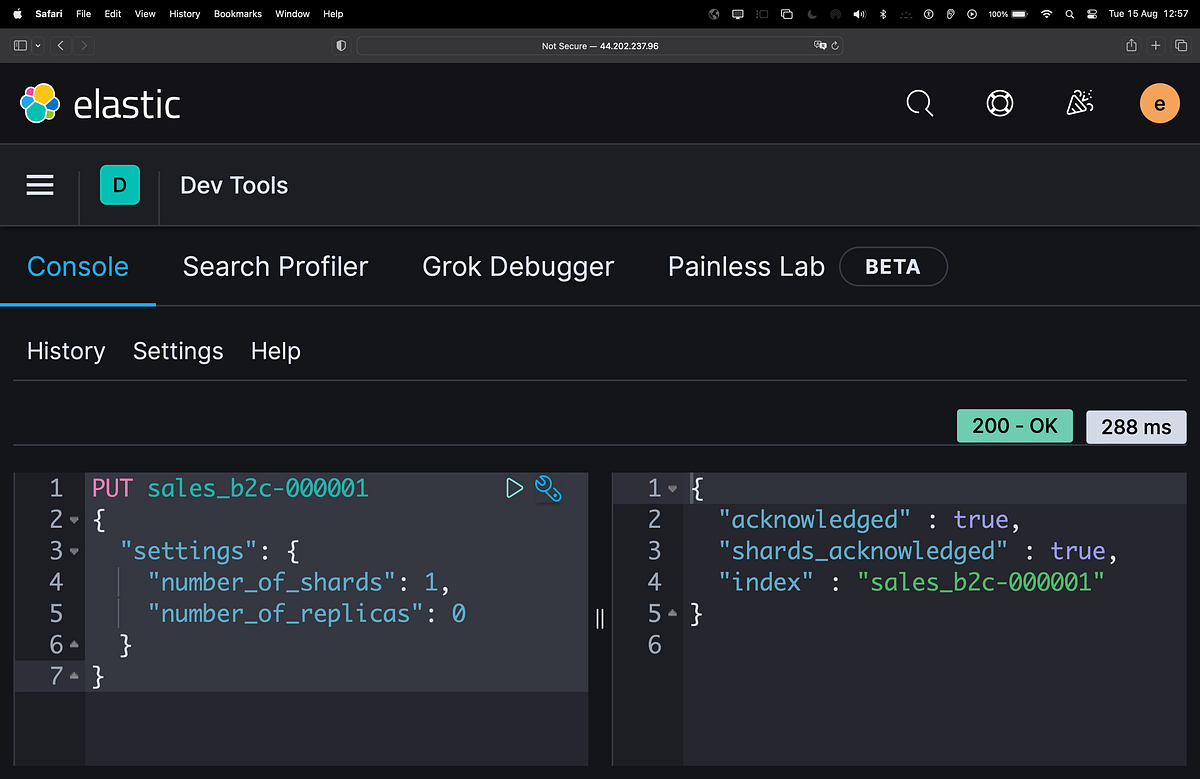Switch to the Search Profiler tab

click(275, 267)
